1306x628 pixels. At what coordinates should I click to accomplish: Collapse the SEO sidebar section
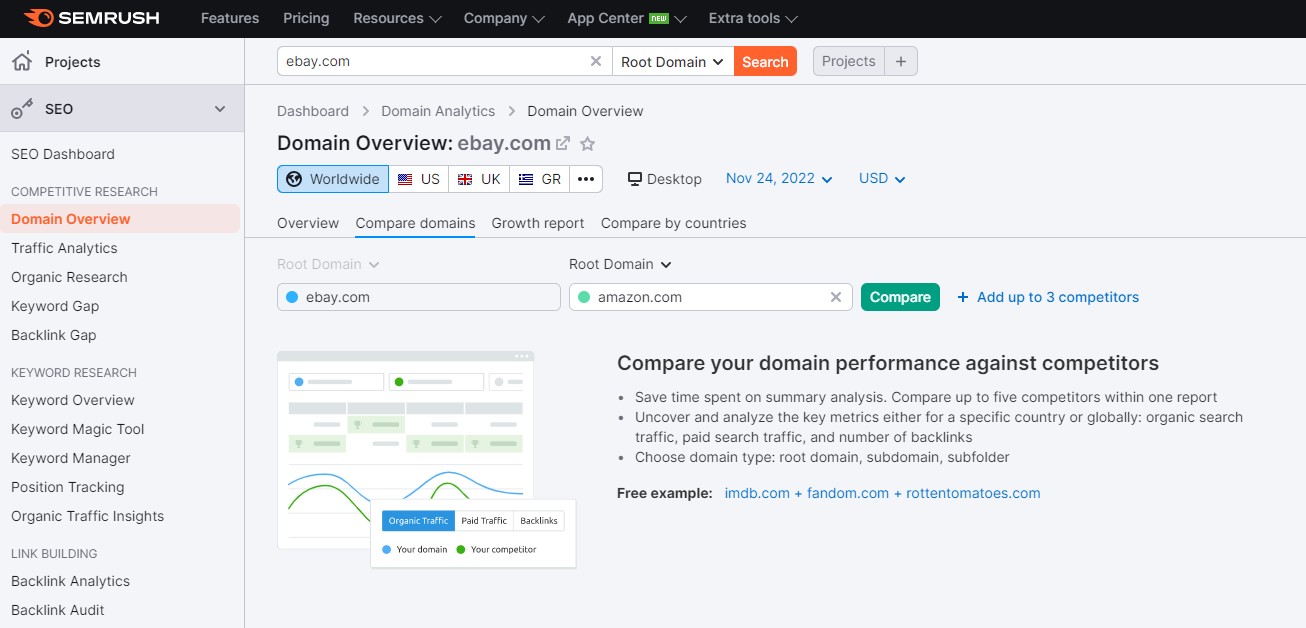point(220,109)
